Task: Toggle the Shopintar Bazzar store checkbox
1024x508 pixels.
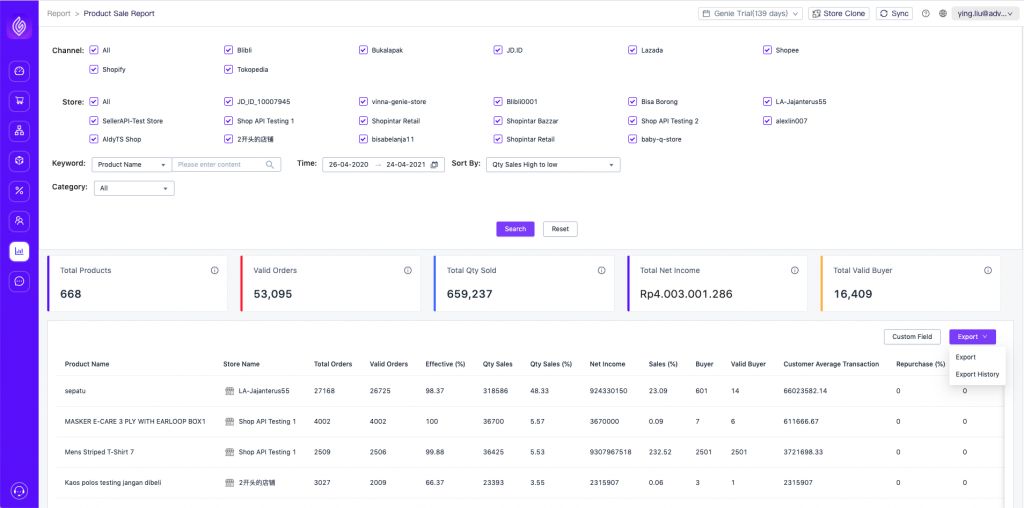Action: [498, 121]
